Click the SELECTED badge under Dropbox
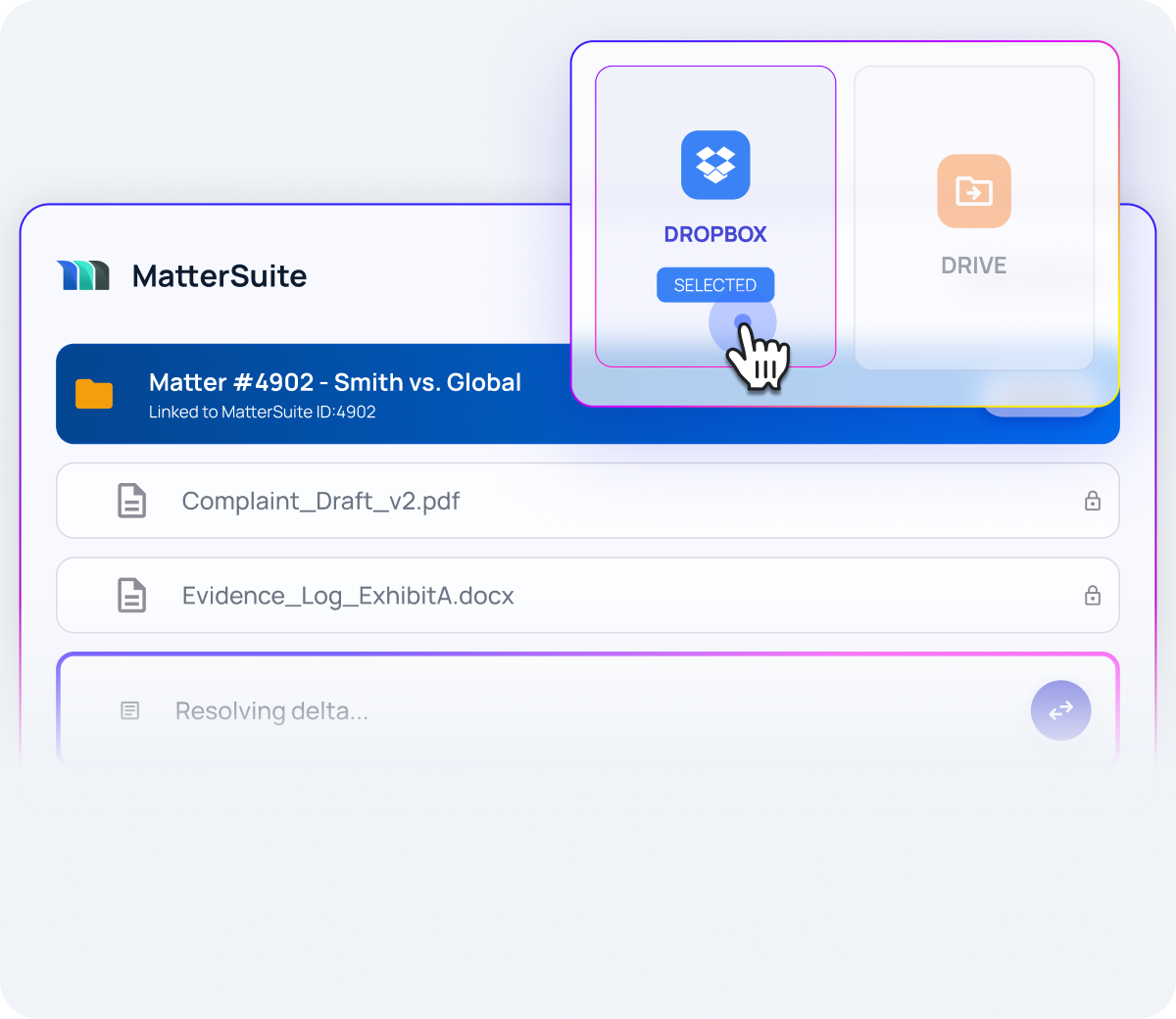 click(x=715, y=285)
